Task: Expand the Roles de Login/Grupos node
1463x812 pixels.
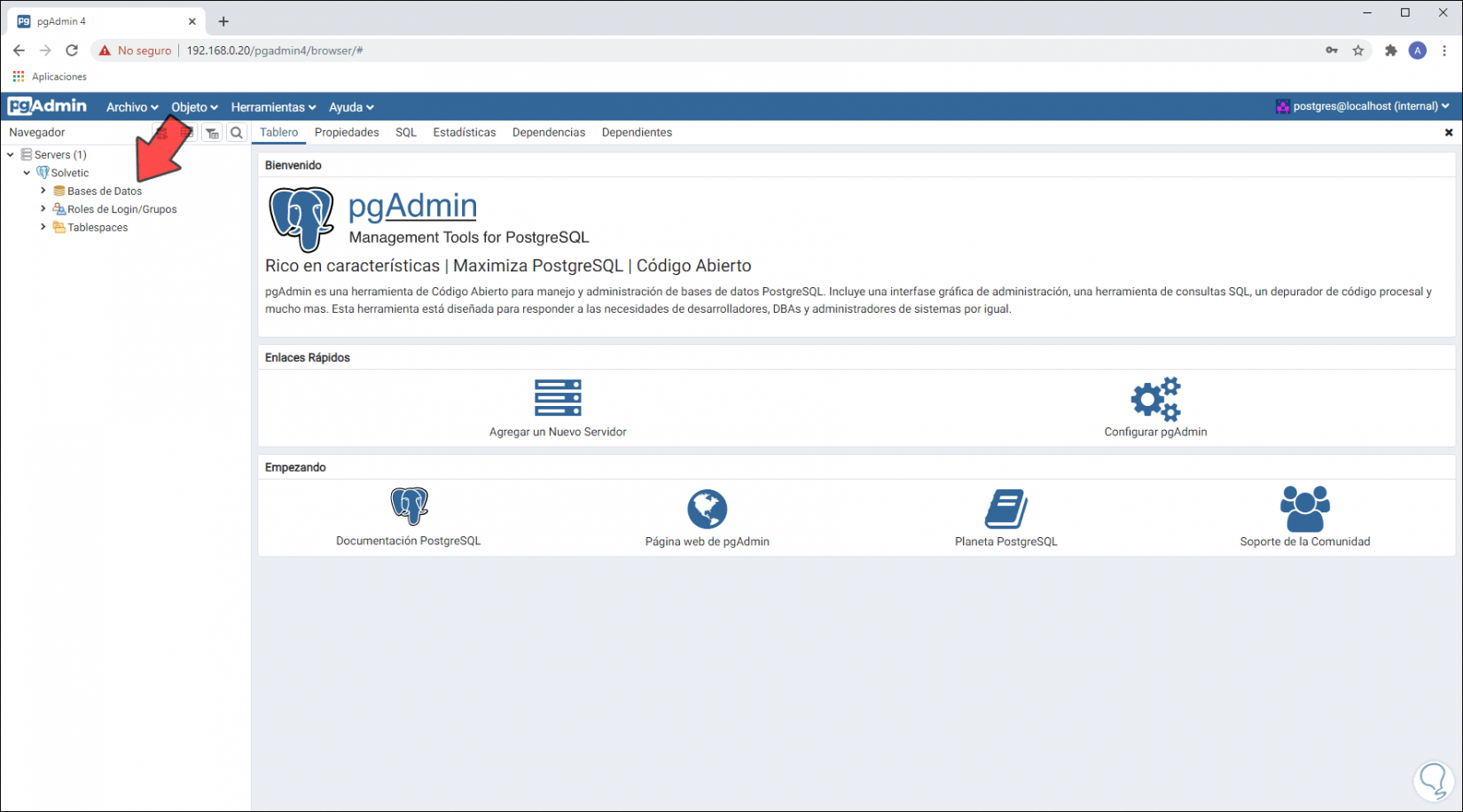Action: 43,209
